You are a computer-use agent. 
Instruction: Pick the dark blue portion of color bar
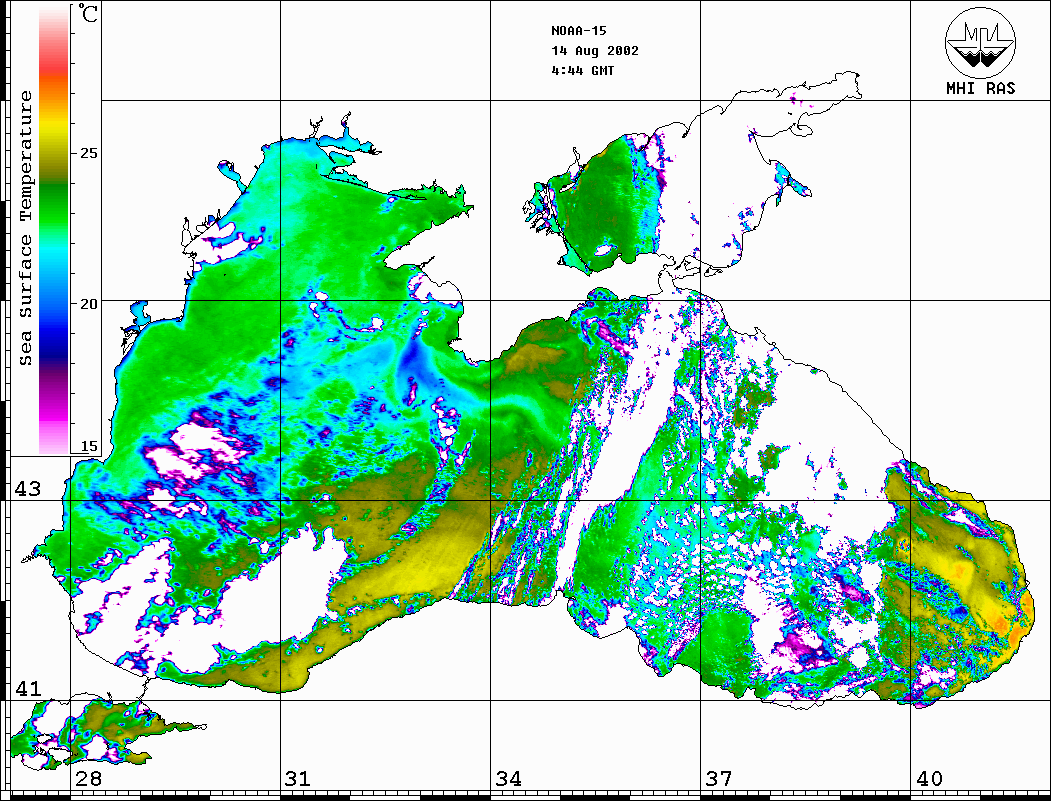[54, 345]
